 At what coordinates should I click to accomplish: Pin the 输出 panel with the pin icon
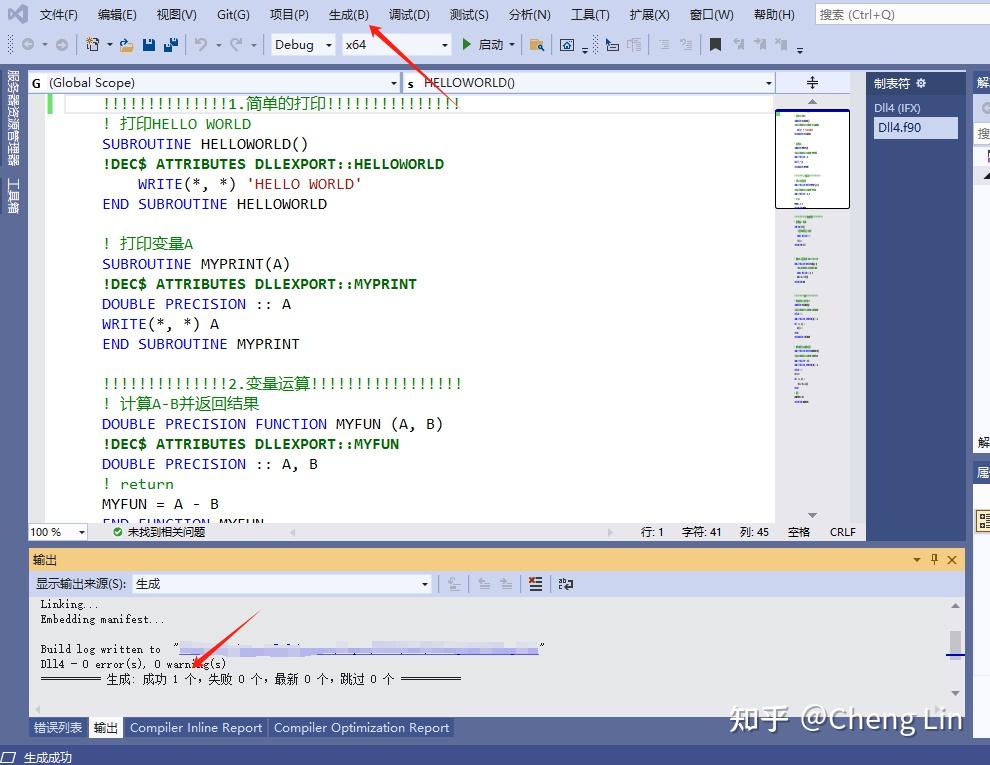[936, 559]
